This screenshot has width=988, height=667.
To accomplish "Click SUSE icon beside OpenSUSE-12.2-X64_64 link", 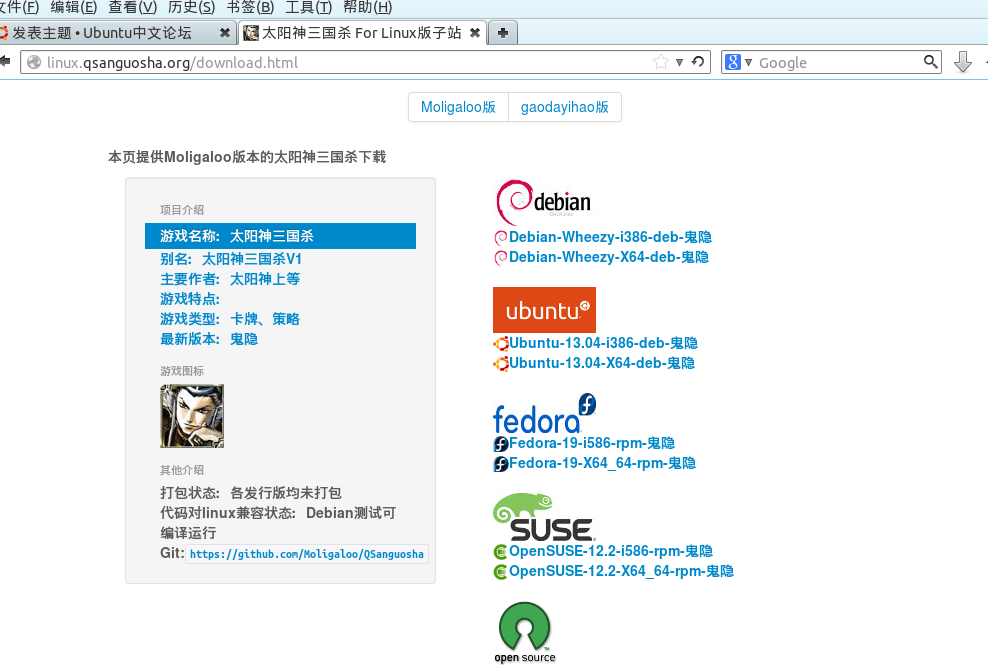I will (x=501, y=572).
